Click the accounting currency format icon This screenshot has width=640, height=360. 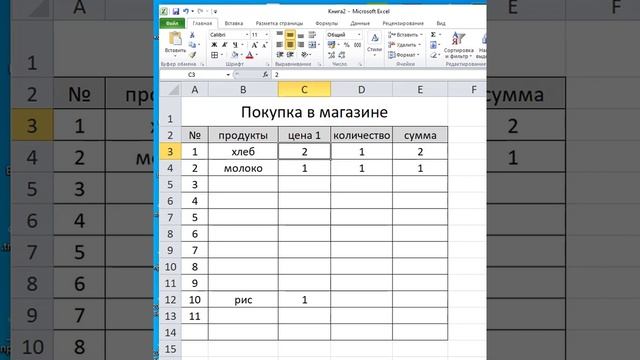331,44
